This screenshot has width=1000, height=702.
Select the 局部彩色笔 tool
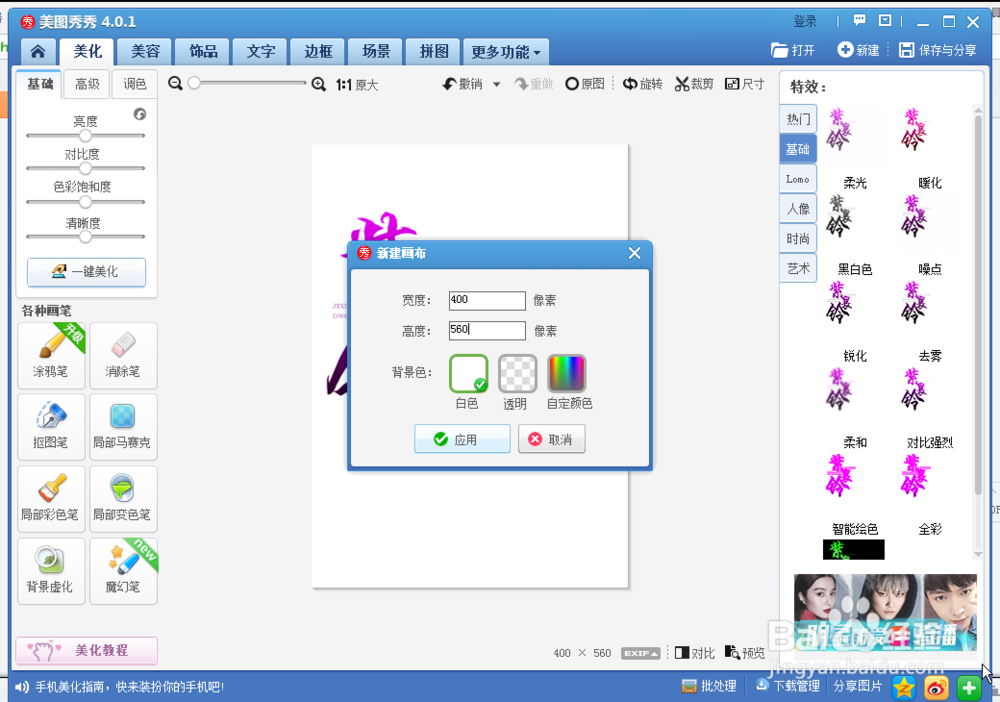click(51, 499)
